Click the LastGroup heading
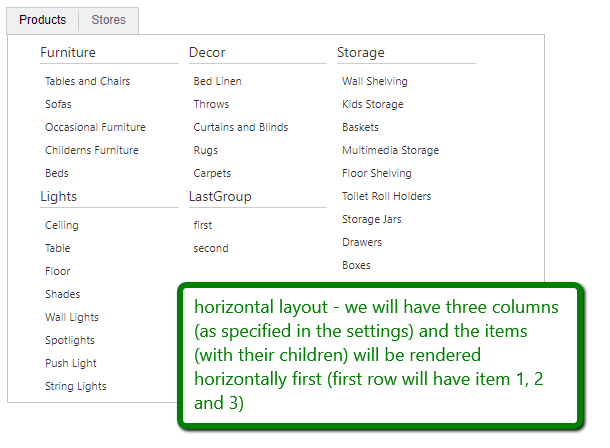 click(x=220, y=196)
